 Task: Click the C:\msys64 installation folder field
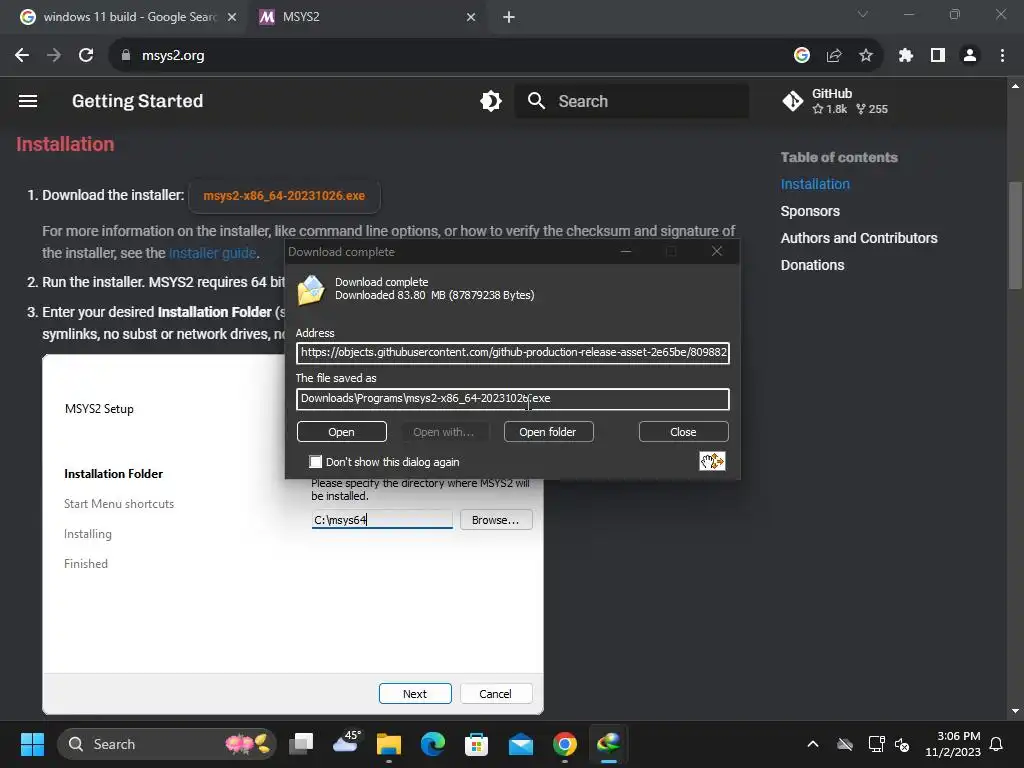(382, 520)
